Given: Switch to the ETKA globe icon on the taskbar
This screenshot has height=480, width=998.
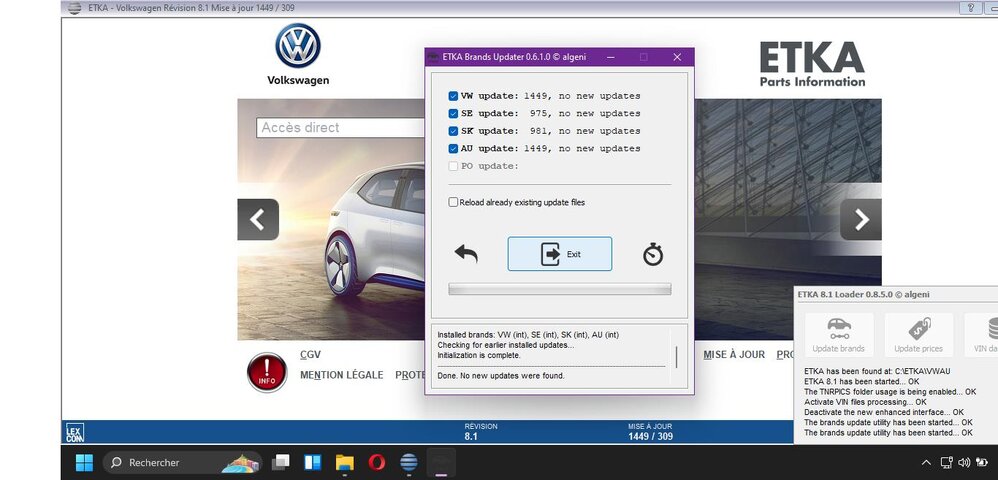Looking at the screenshot, I should [409, 462].
